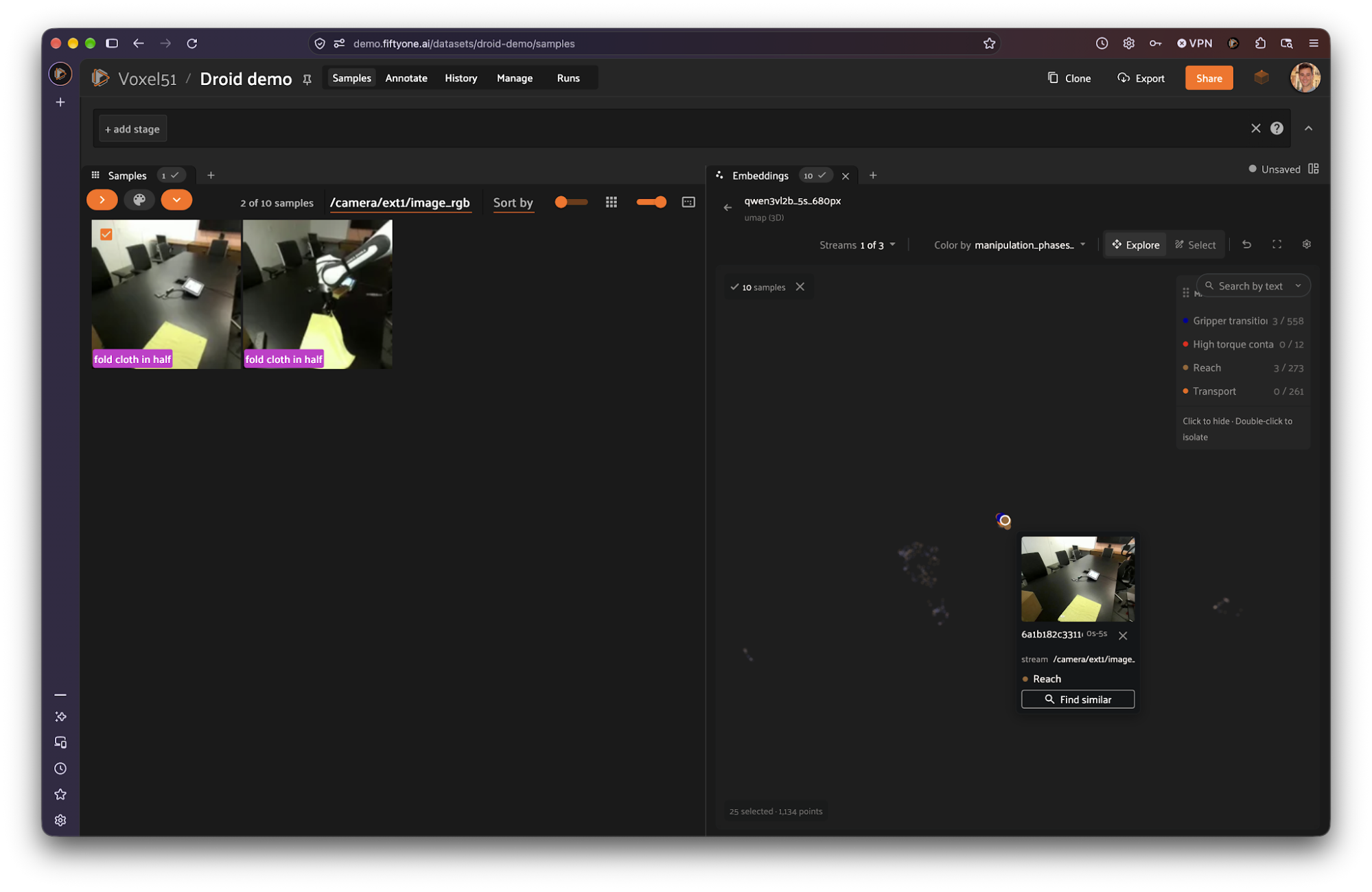The width and height of the screenshot is (1372, 892).
Task: Open the help question mark icon
Action: (x=1276, y=128)
